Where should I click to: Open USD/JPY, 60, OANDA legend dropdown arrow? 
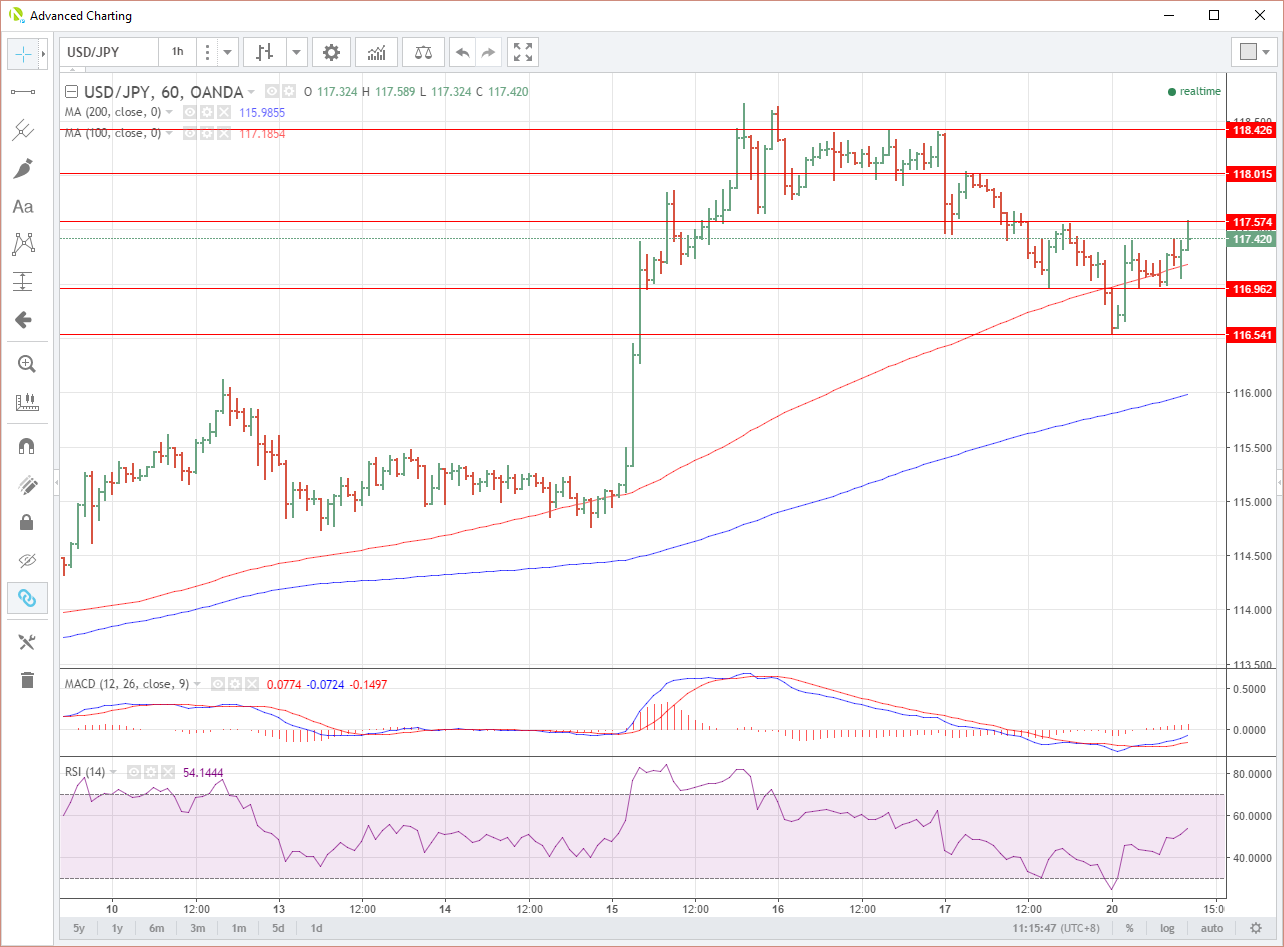click(x=252, y=92)
